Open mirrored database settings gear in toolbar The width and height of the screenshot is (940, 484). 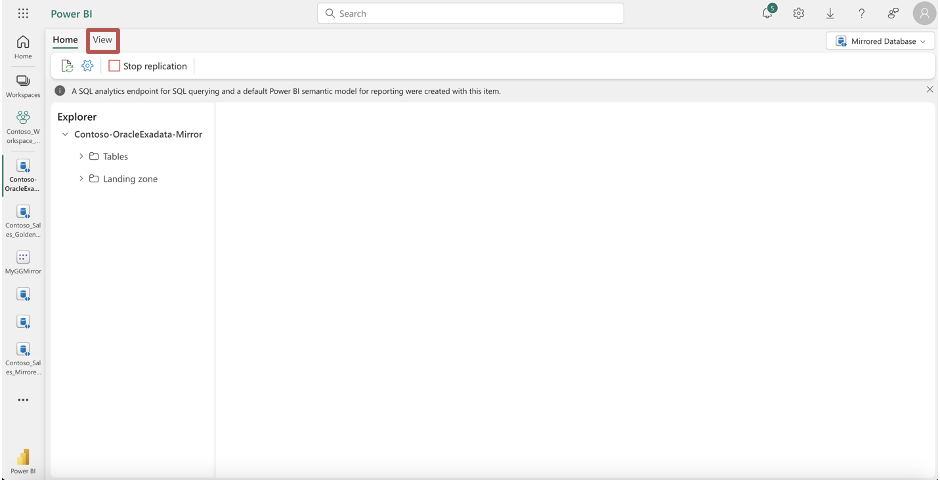pyautogui.click(x=88, y=66)
